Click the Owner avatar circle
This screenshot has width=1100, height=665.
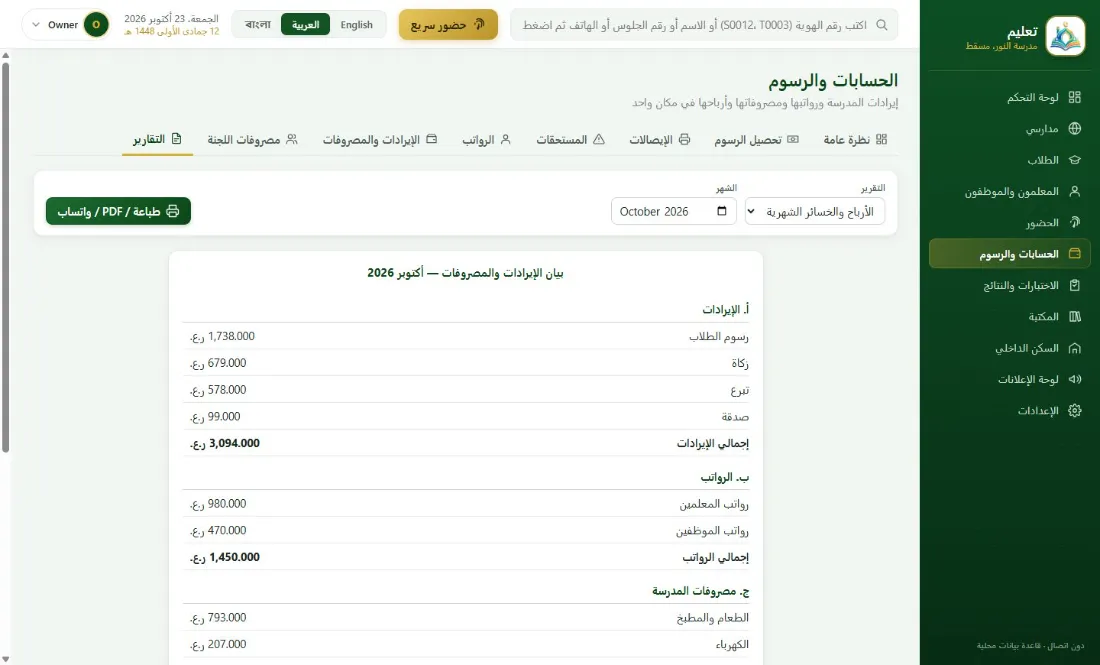click(x=96, y=25)
